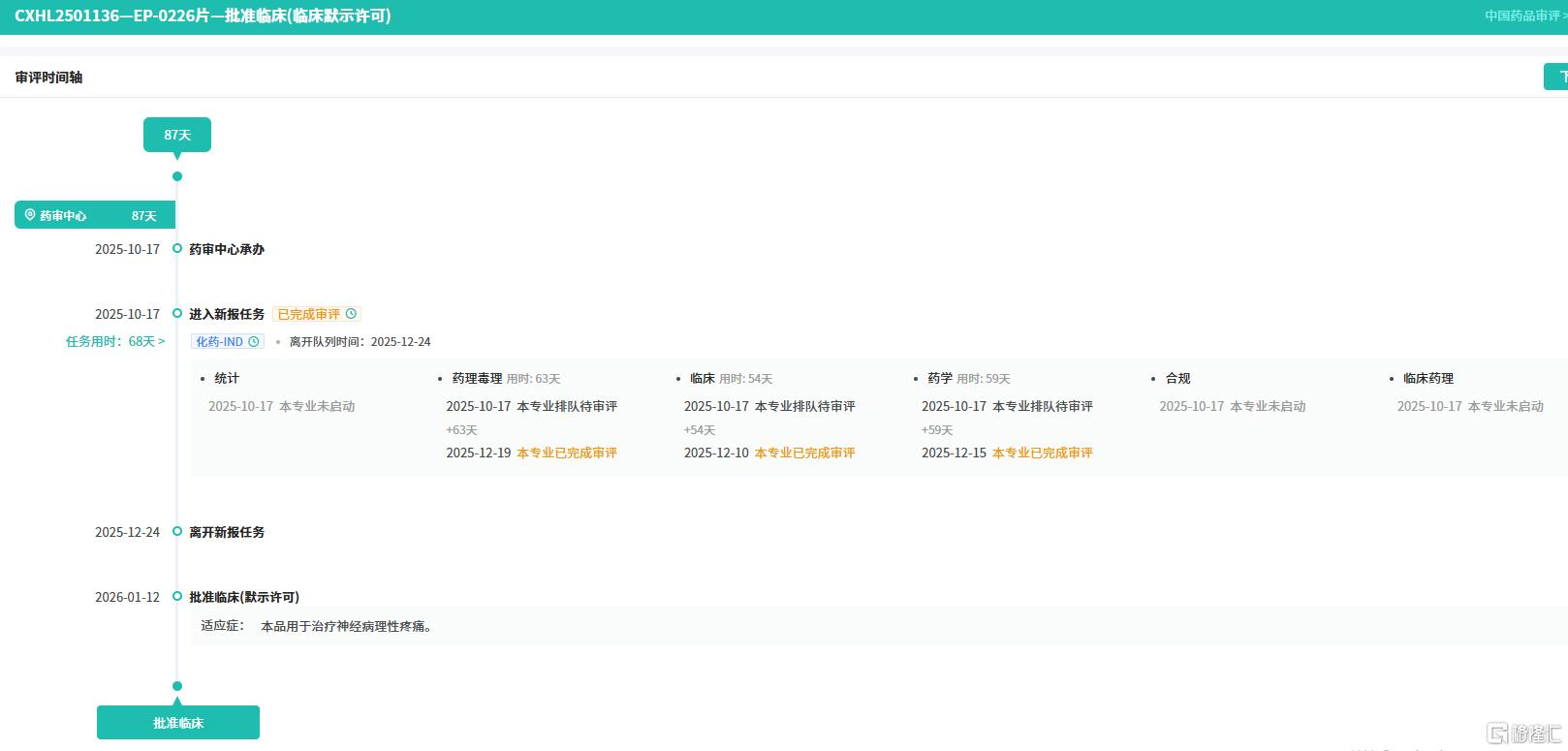Click the clock icon beside 已完成审评
This screenshot has height=751, width=1568.
click(351, 314)
